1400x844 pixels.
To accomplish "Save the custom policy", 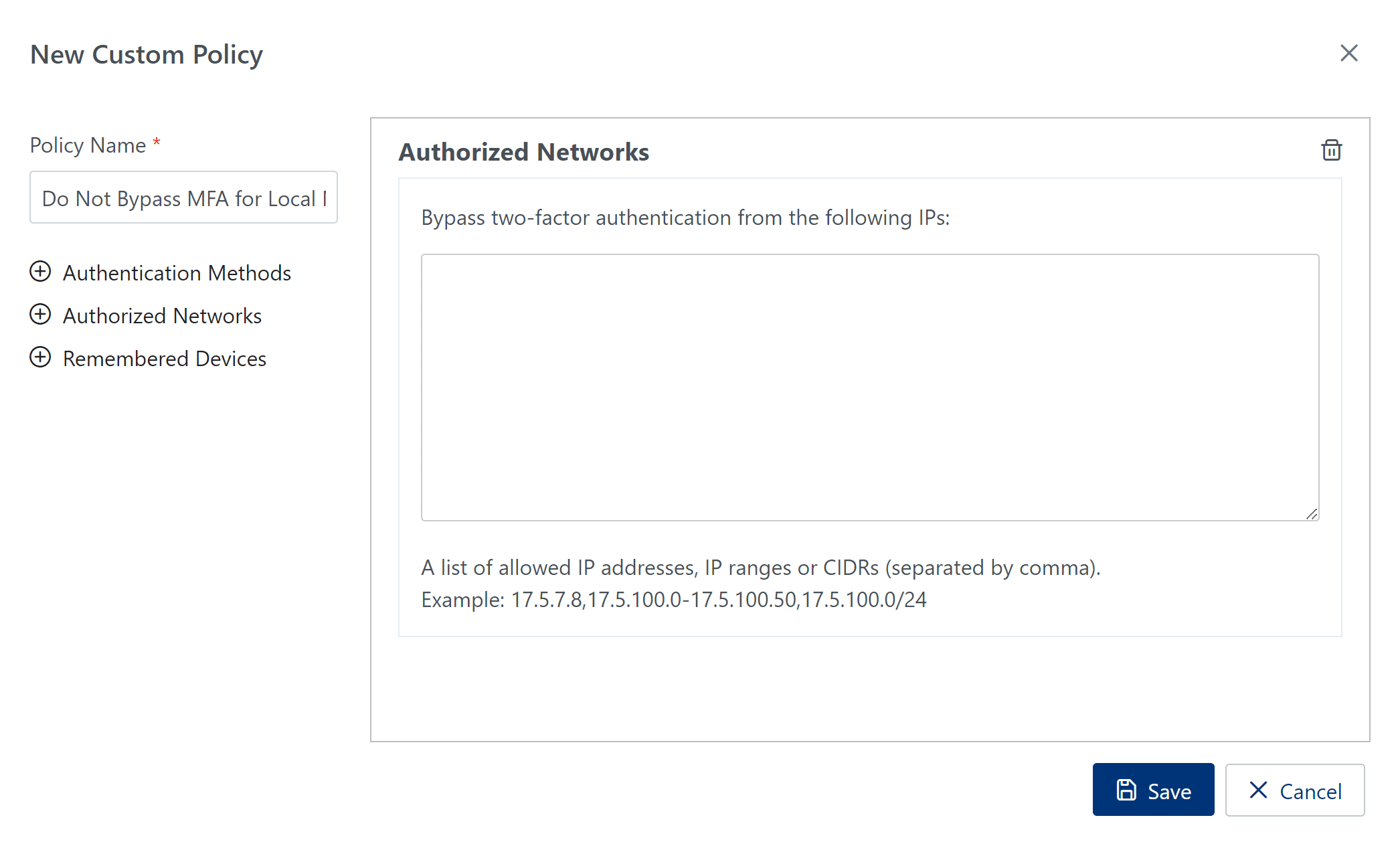I will click(1153, 790).
